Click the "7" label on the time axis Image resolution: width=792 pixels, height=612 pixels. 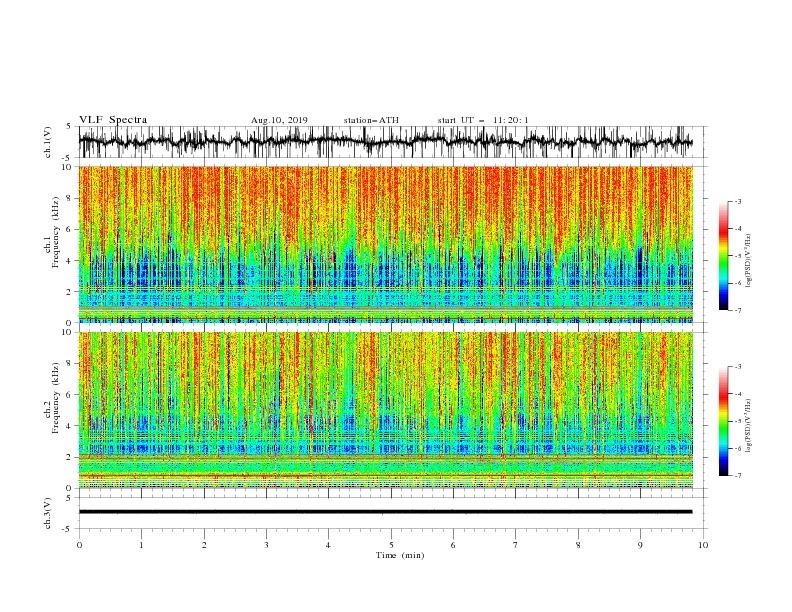[516, 545]
